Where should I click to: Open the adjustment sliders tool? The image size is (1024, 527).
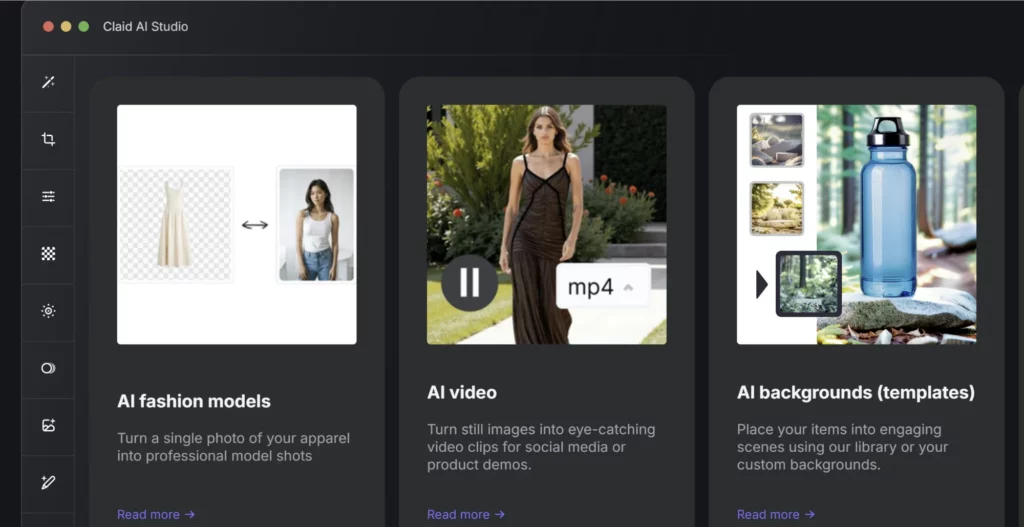coord(48,197)
